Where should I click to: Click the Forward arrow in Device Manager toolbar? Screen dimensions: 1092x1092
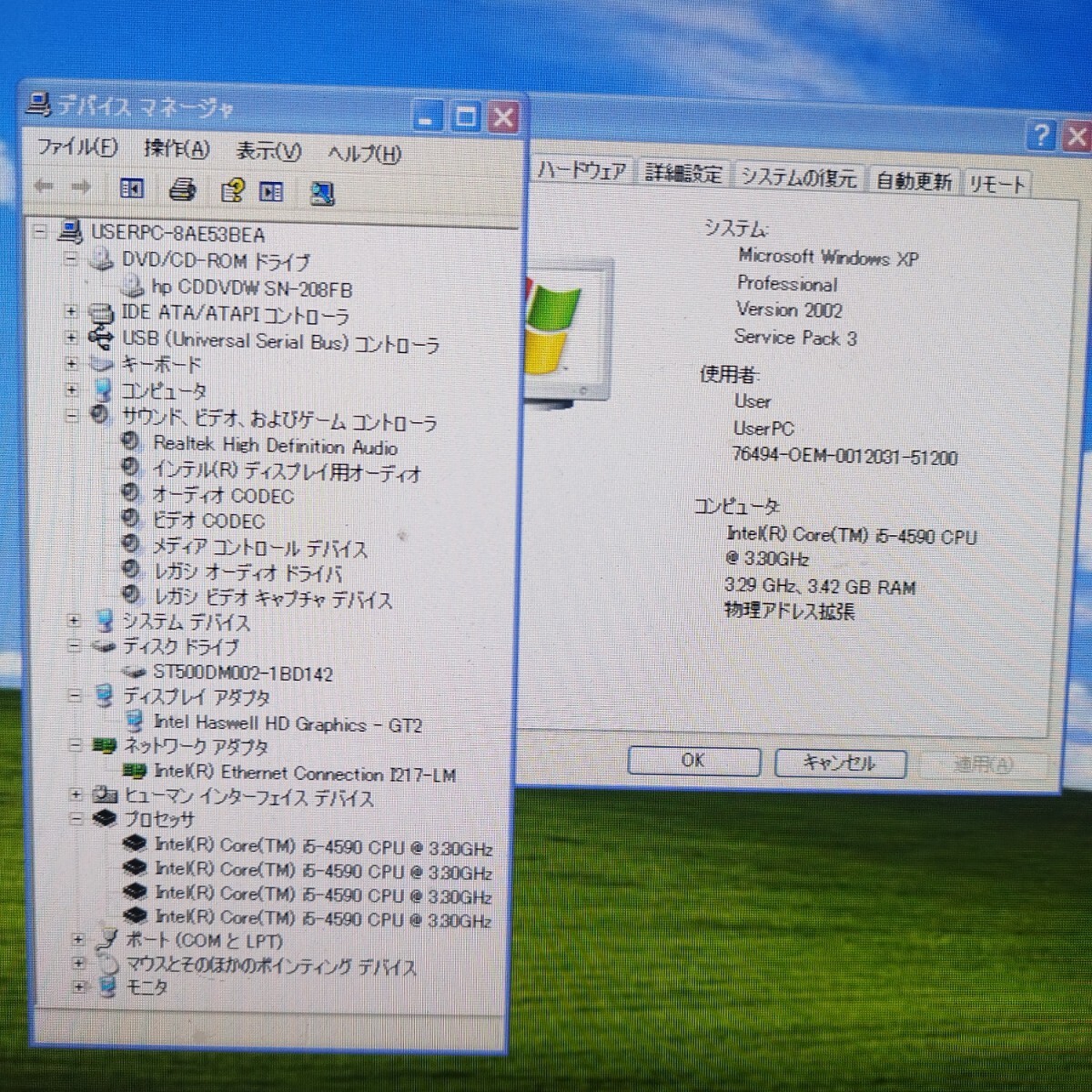(81, 187)
